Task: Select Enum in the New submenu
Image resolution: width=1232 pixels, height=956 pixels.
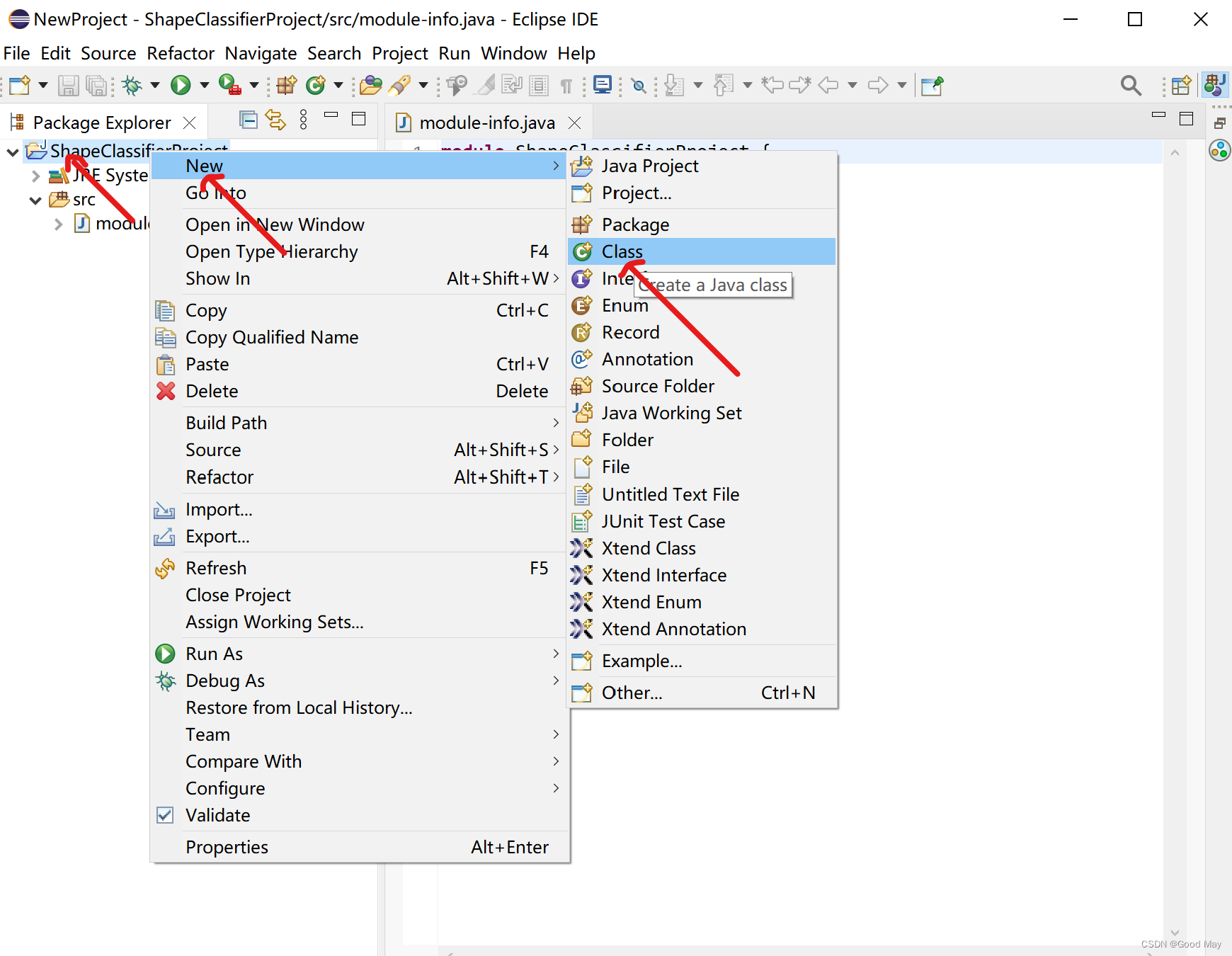Action: coord(702,305)
